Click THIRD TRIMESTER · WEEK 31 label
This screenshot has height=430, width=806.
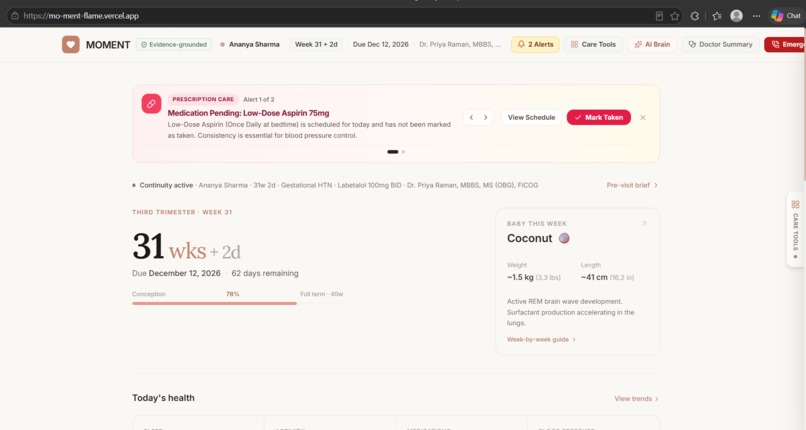pos(182,212)
